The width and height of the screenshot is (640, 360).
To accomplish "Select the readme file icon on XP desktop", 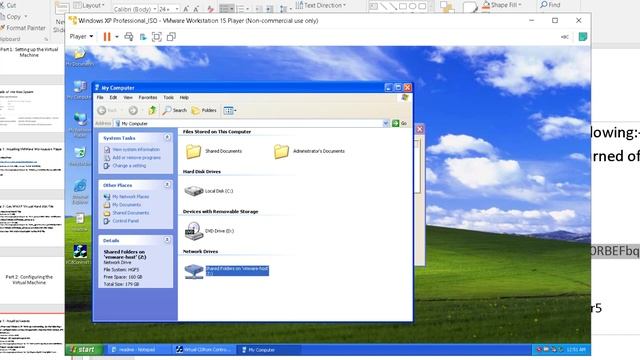I will click(x=80, y=222).
